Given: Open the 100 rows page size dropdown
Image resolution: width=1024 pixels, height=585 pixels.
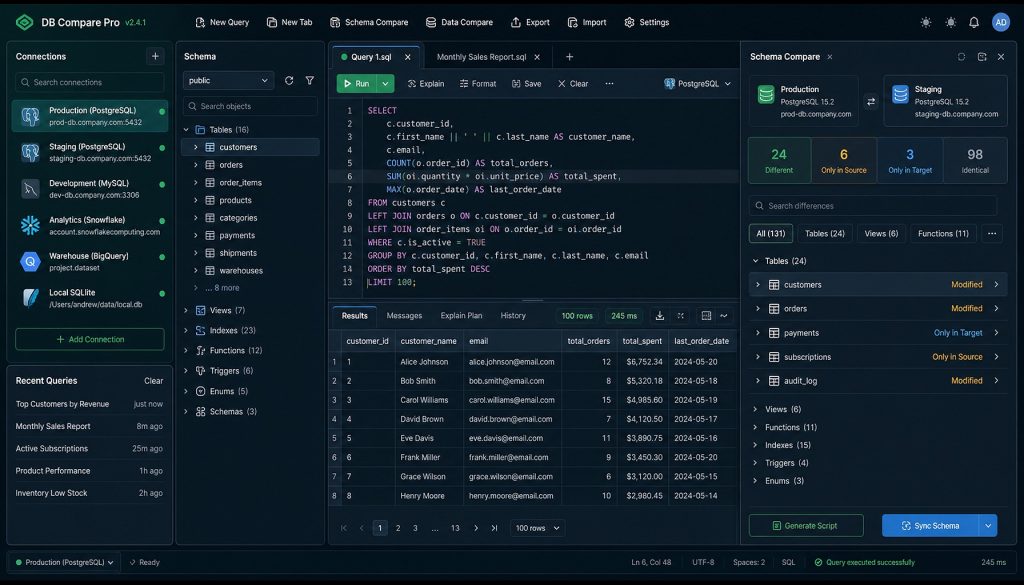Looking at the screenshot, I should [537, 528].
